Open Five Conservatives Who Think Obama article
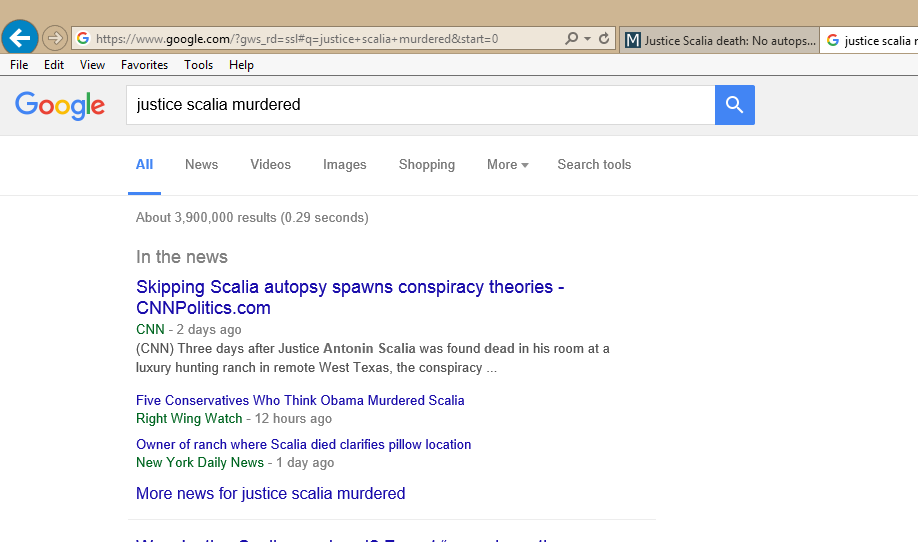The height and width of the screenshot is (542, 918). (x=300, y=400)
